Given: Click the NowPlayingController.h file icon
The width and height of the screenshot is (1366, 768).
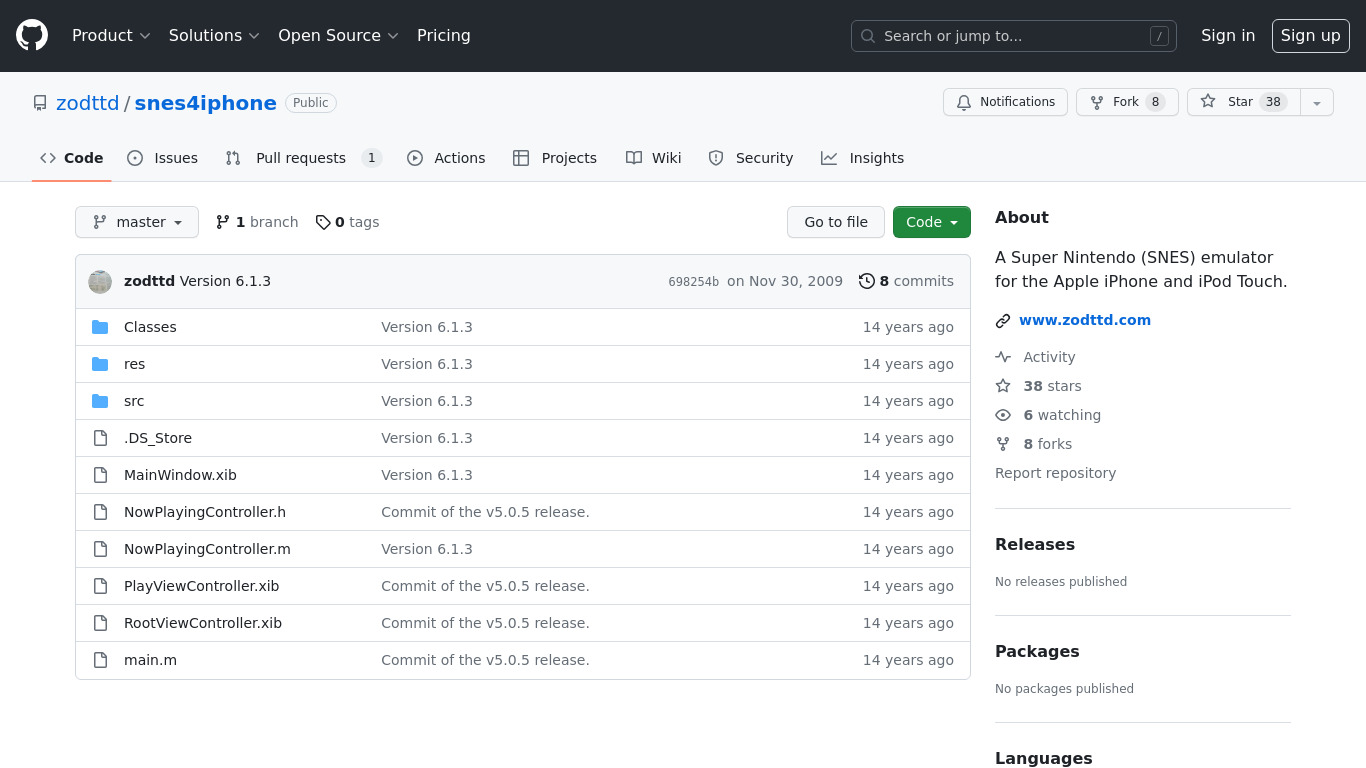Looking at the screenshot, I should pos(100,512).
